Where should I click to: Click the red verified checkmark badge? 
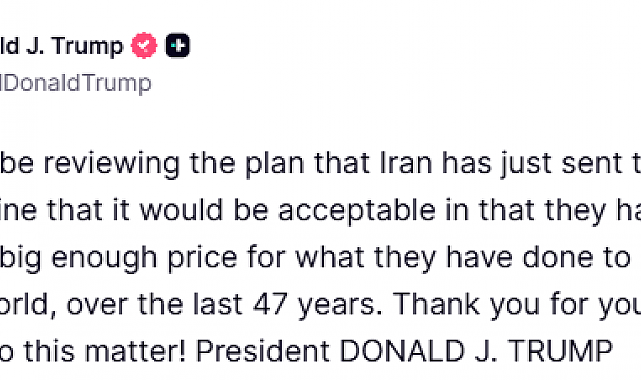click(144, 45)
